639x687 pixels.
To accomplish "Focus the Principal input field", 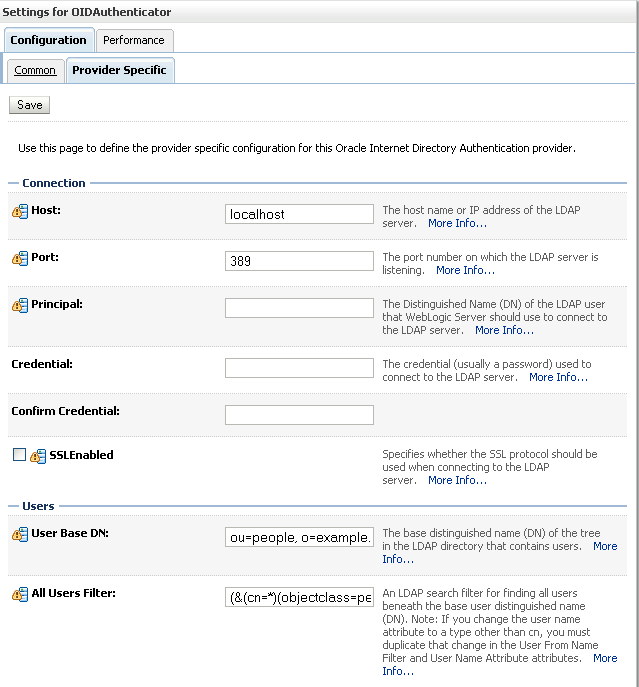I will coord(299,308).
